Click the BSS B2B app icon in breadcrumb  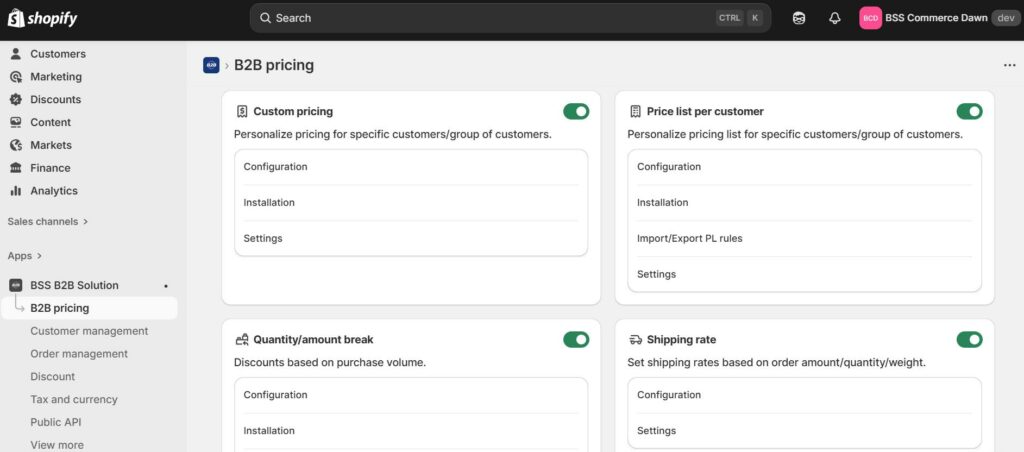point(211,65)
